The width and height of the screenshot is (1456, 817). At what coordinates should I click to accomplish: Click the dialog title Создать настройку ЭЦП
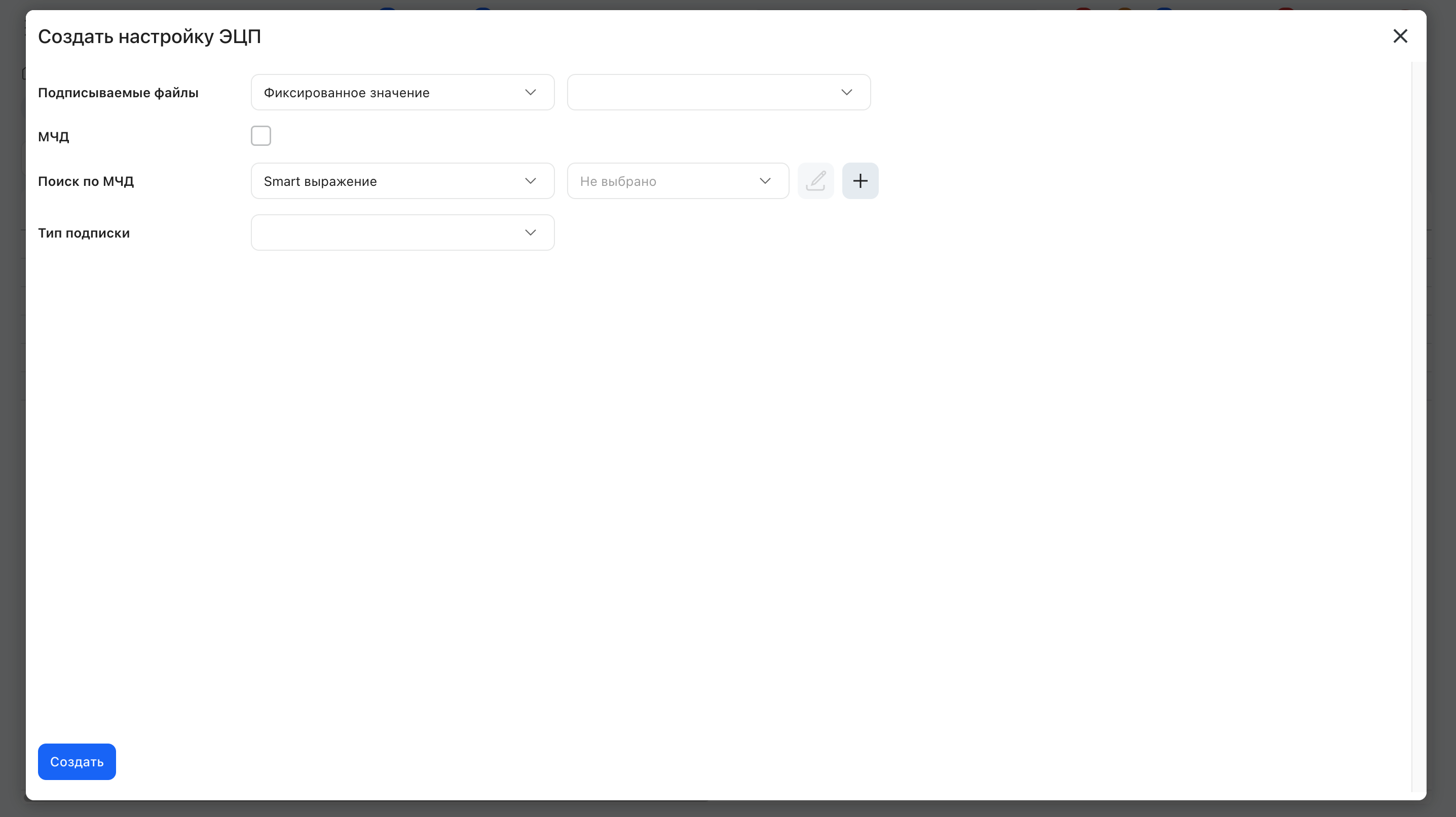click(x=149, y=36)
